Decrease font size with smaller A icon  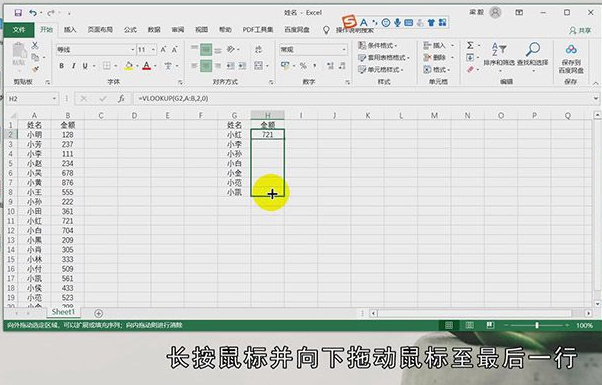tap(175, 50)
